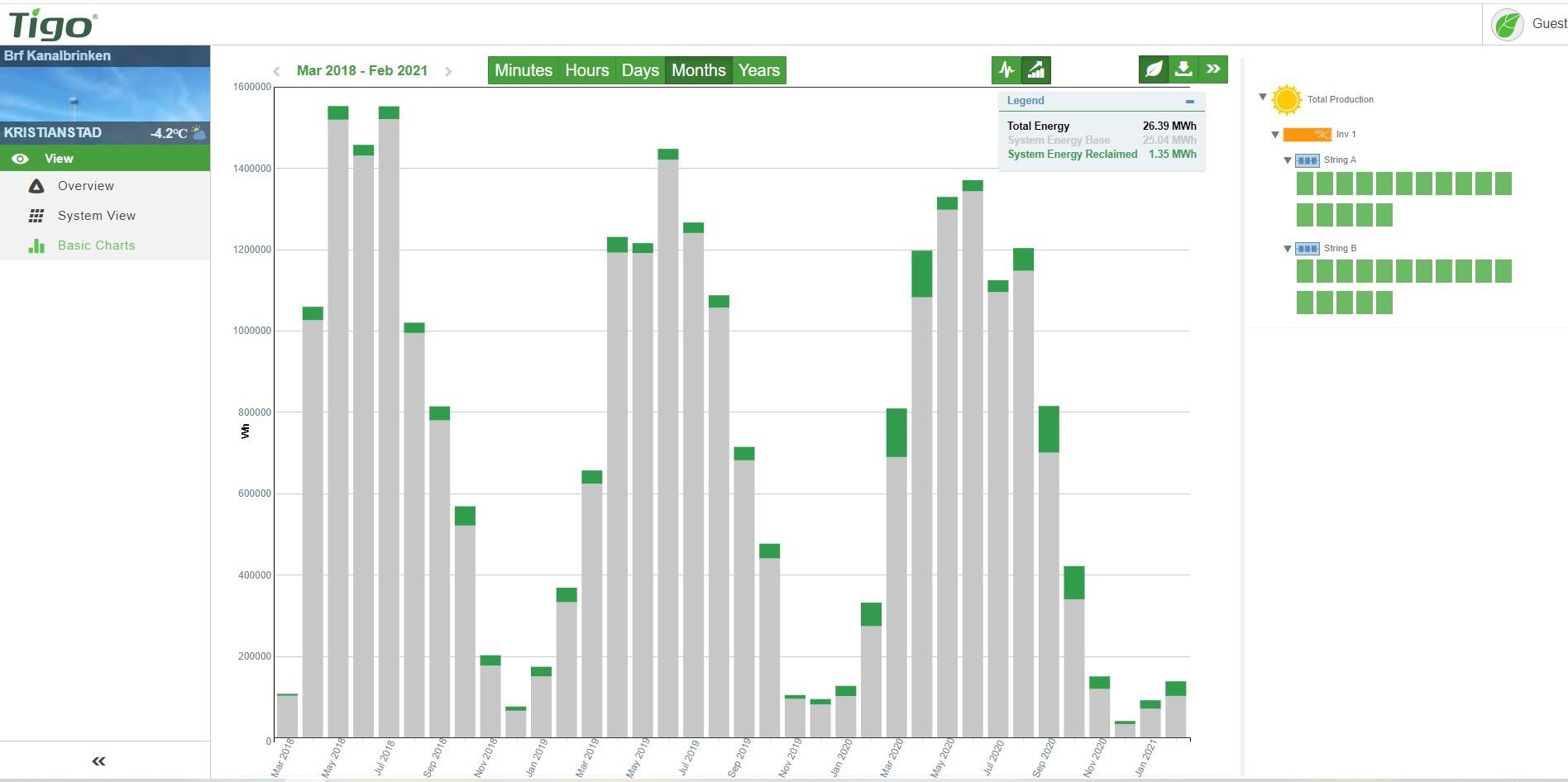This screenshot has height=782, width=1568.
Task: Click the pulse waveform chart icon
Action: 1006,70
